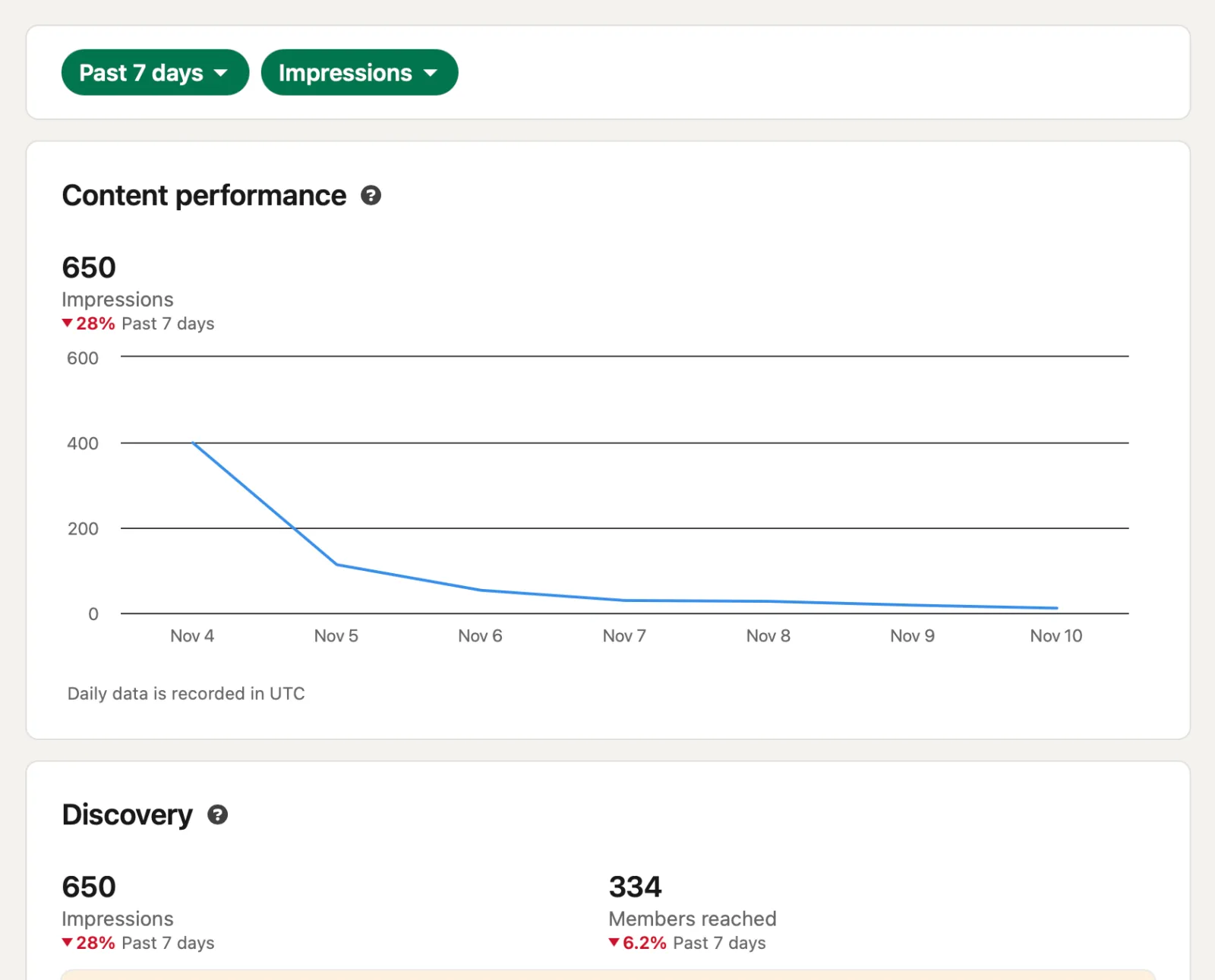Viewport: 1215px width, 980px height.
Task: Click the downward triangle in Discovery's 28% indicator
Action: point(67,943)
